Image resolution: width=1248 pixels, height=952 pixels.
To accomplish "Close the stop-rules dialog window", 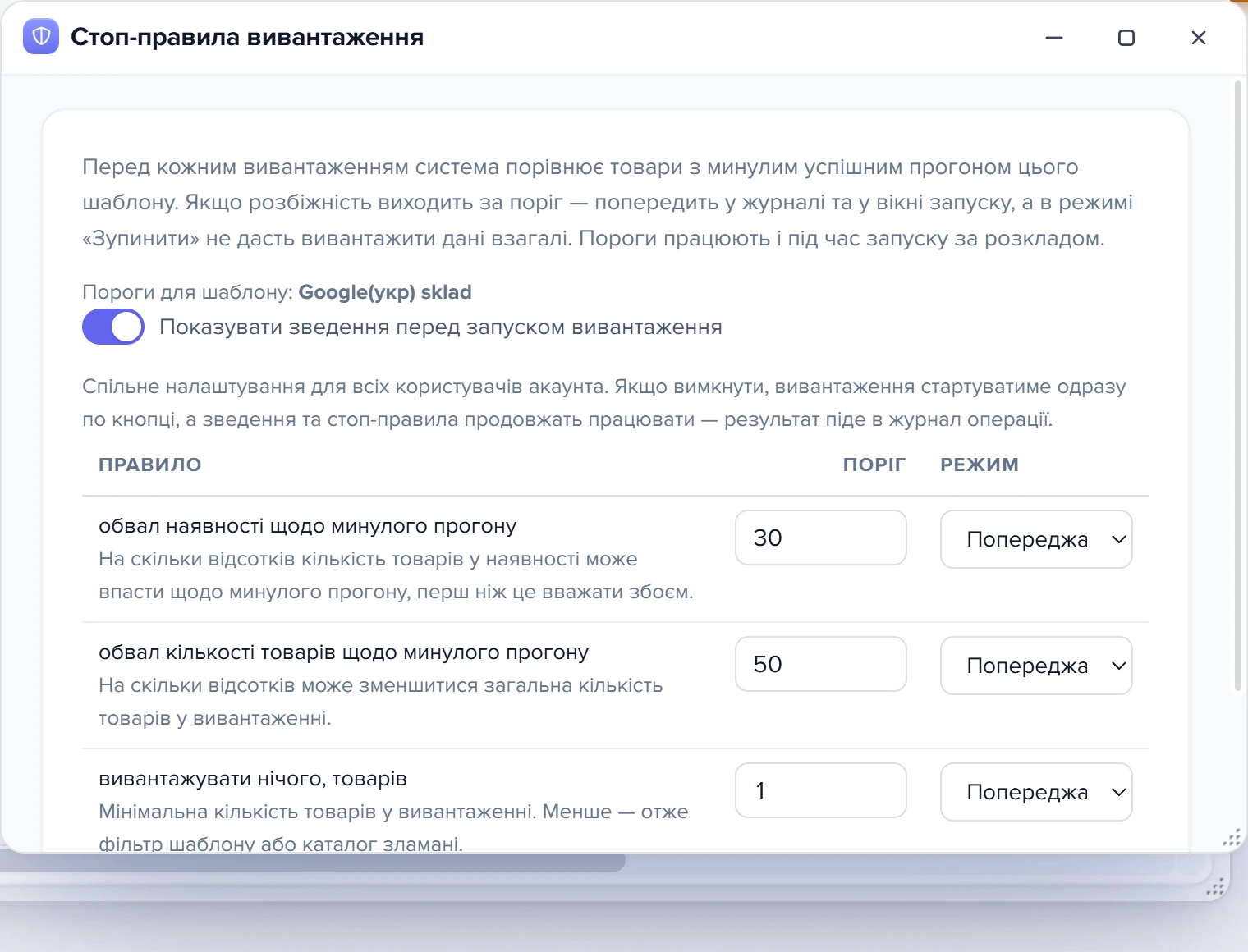I will (x=1199, y=38).
